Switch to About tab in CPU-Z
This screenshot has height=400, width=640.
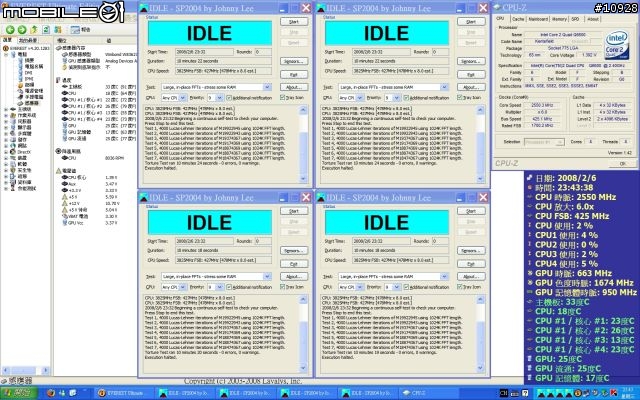coord(593,19)
